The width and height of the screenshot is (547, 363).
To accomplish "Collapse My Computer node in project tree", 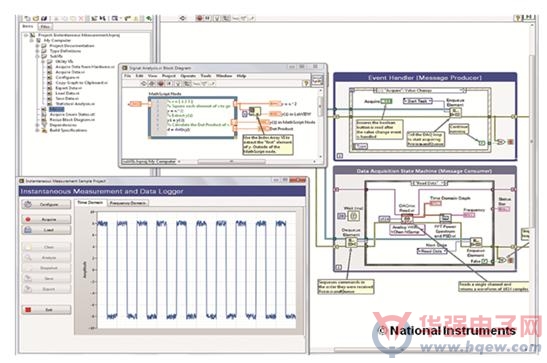I will pyautogui.click(x=32, y=40).
